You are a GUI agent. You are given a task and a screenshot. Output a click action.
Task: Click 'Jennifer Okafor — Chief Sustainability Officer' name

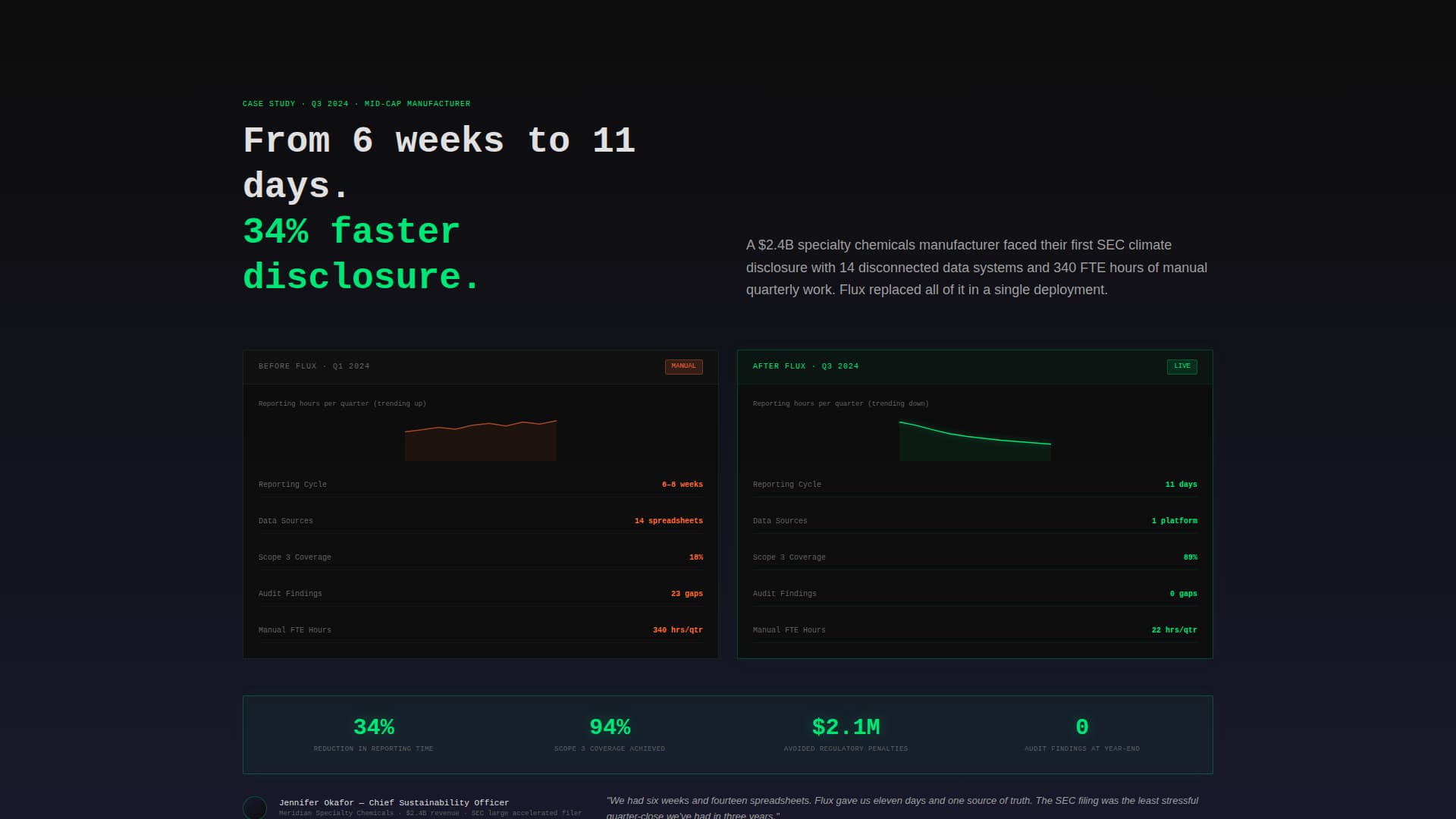click(x=394, y=802)
